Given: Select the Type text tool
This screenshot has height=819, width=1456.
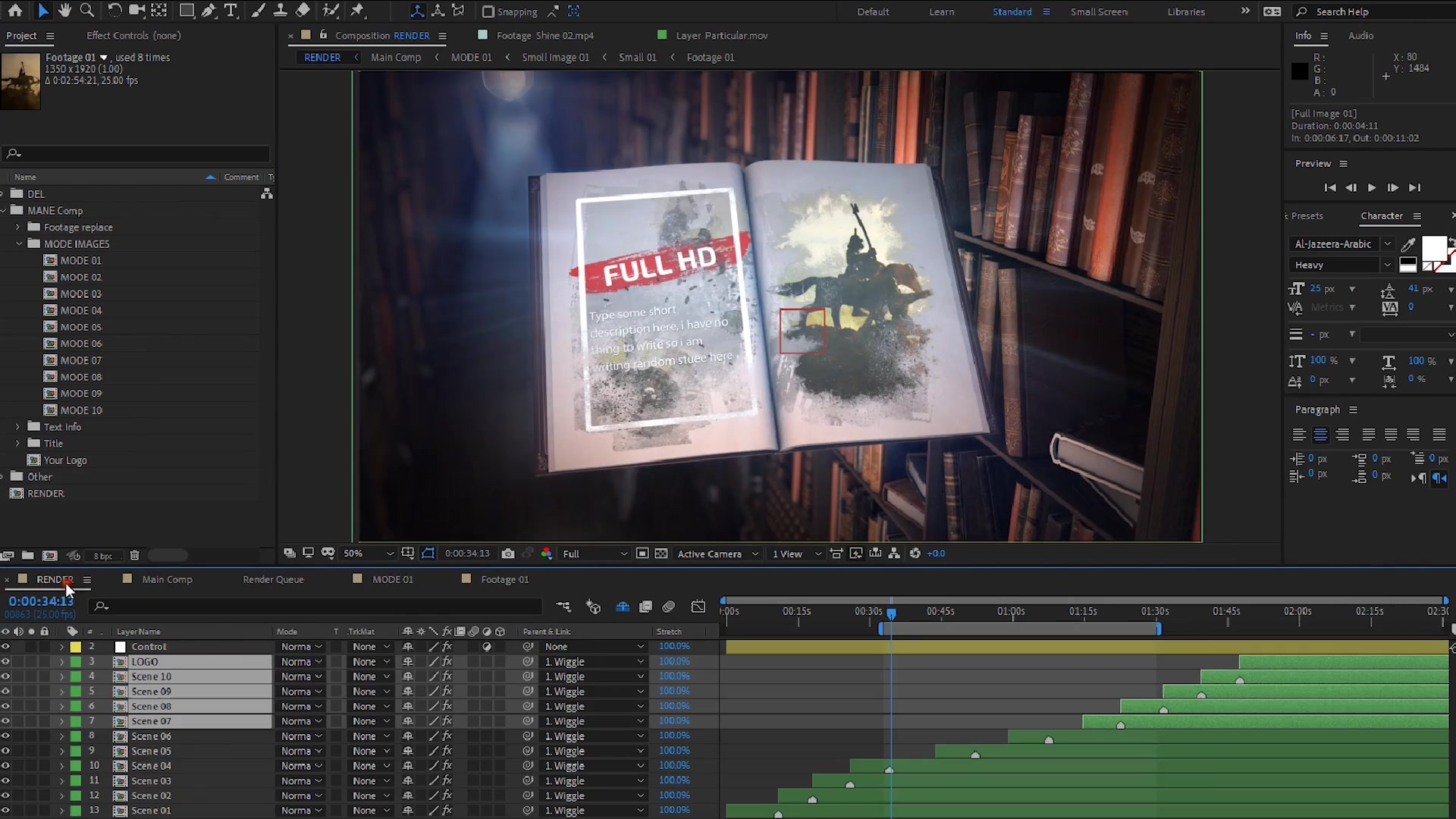Looking at the screenshot, I should (x=231, y=11).
